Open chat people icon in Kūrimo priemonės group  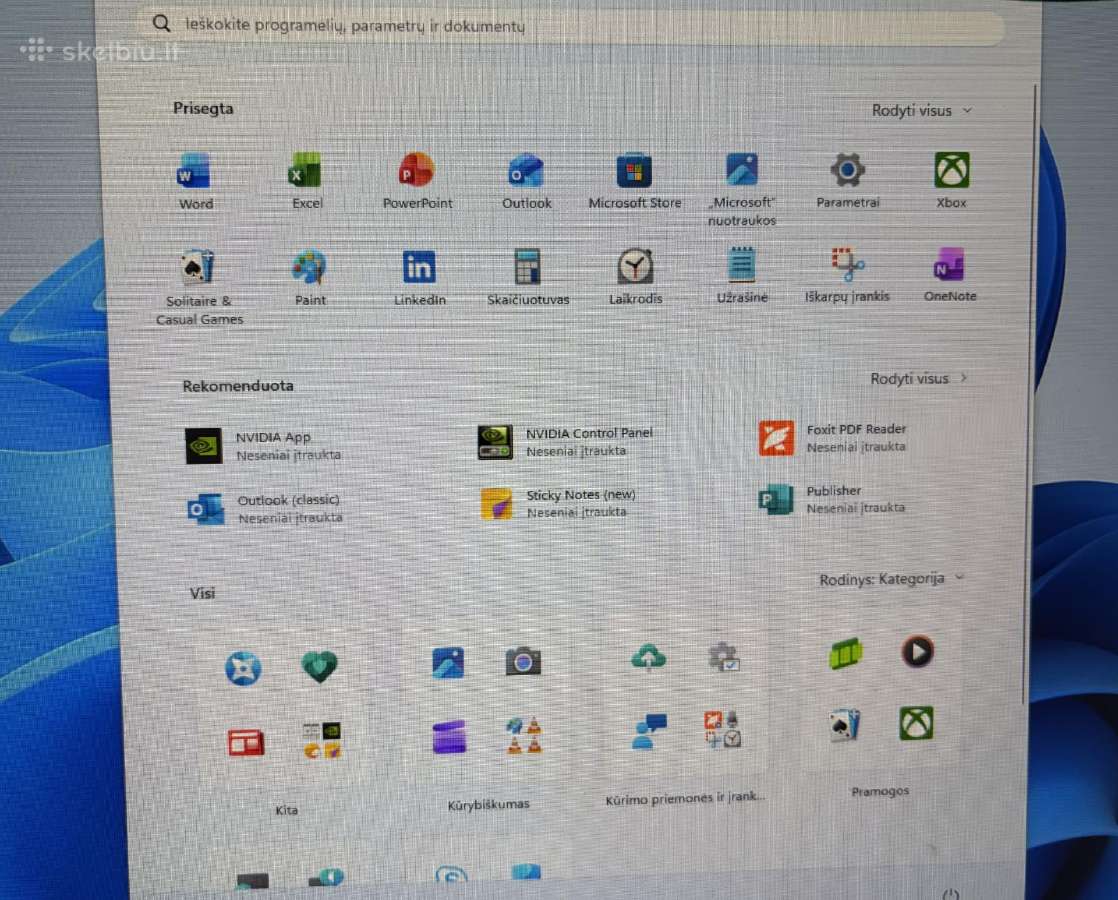[649, 732]
